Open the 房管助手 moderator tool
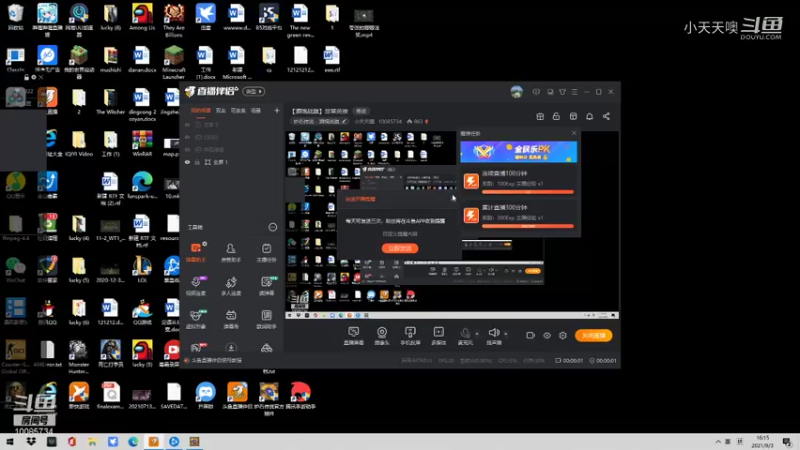 click(x=231, y=253)
